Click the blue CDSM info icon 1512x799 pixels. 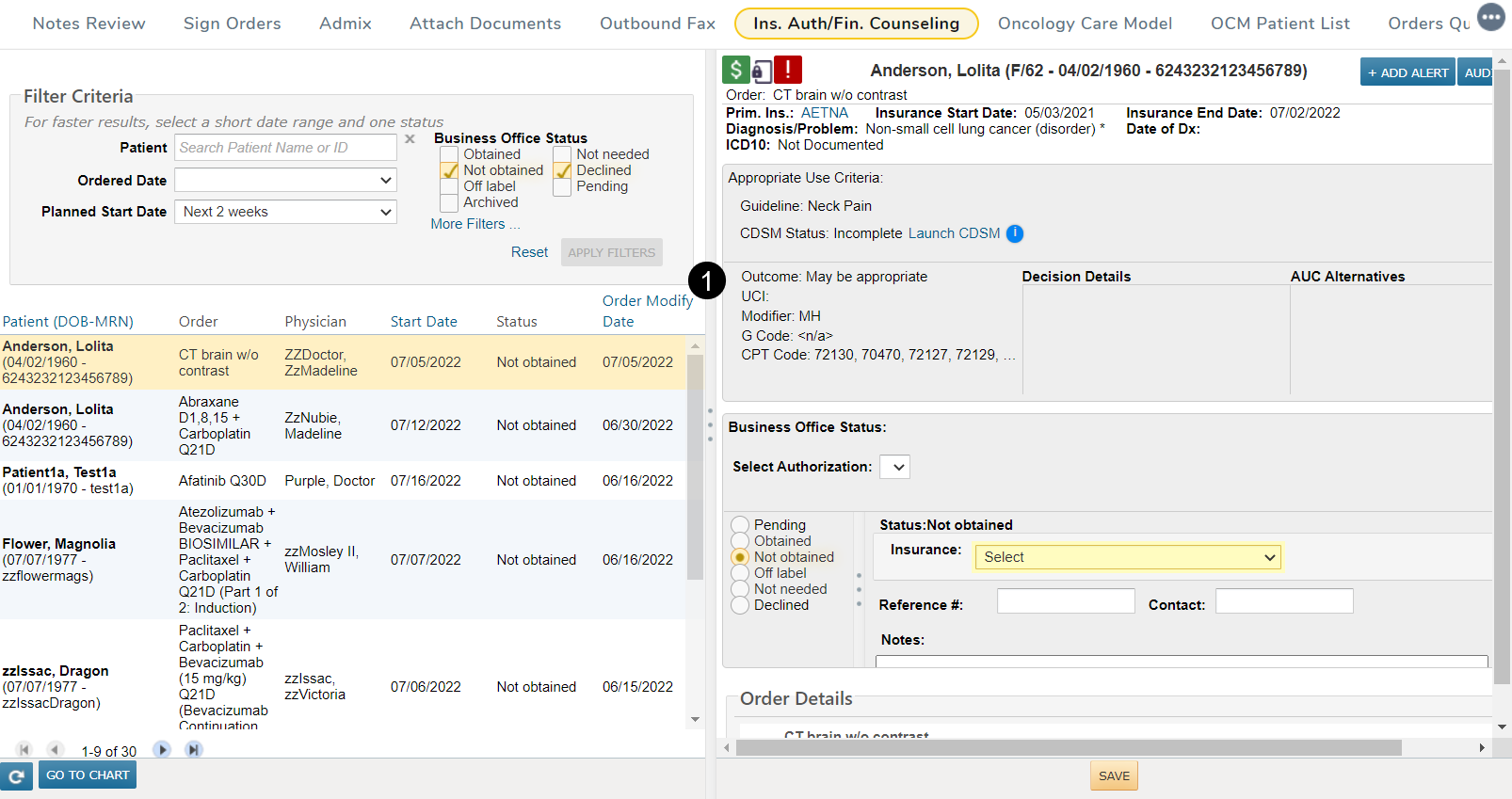1015,233
